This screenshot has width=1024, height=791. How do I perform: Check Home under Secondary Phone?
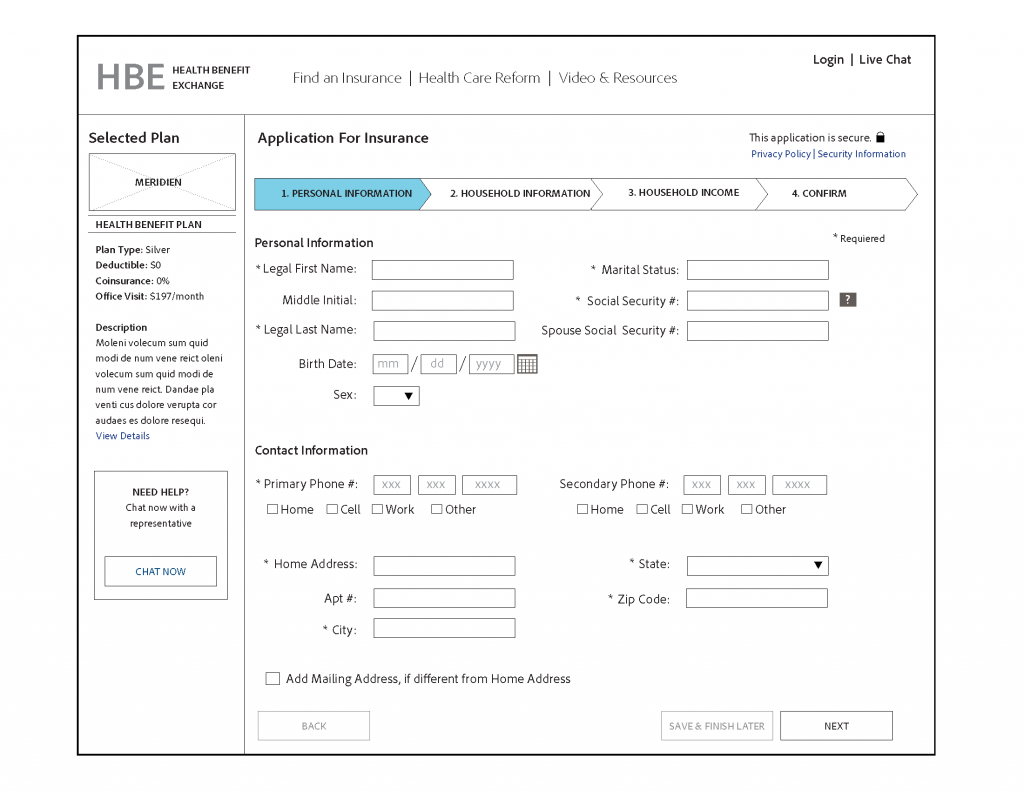pos(583,509)
